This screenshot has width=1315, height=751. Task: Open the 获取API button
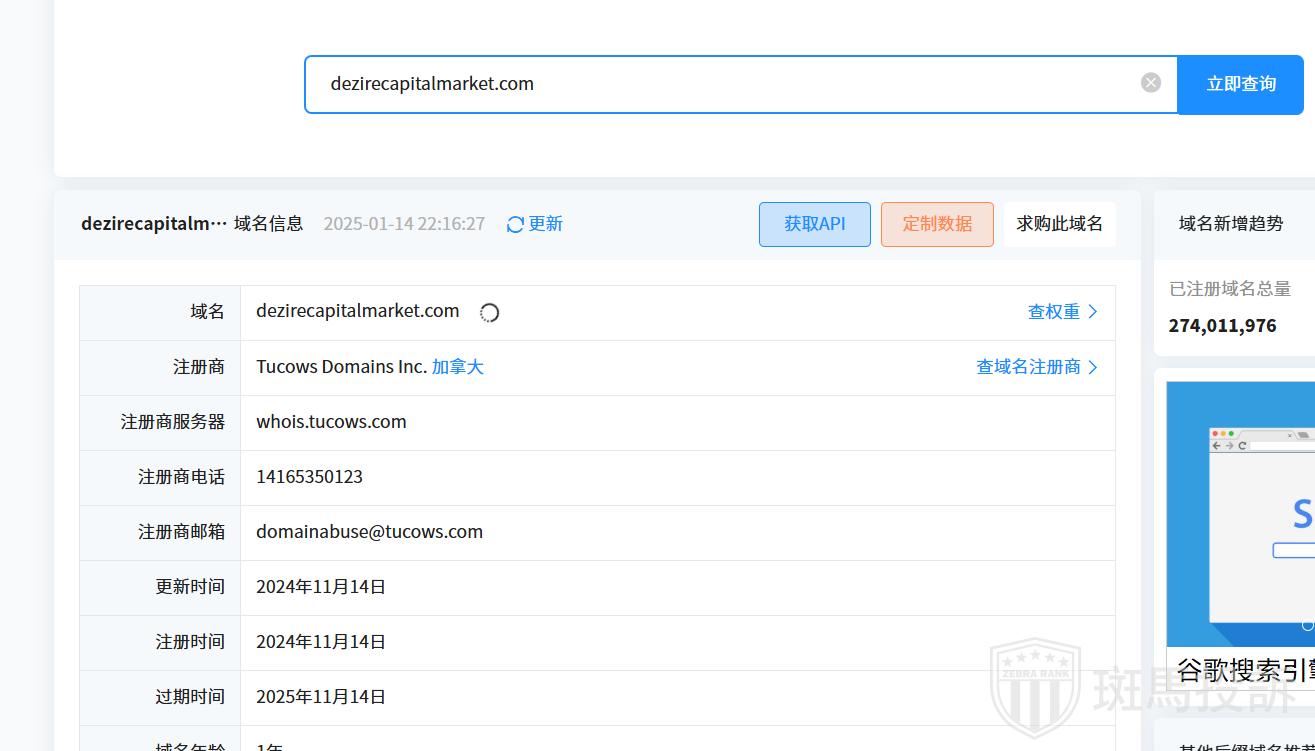click(814, 224)
